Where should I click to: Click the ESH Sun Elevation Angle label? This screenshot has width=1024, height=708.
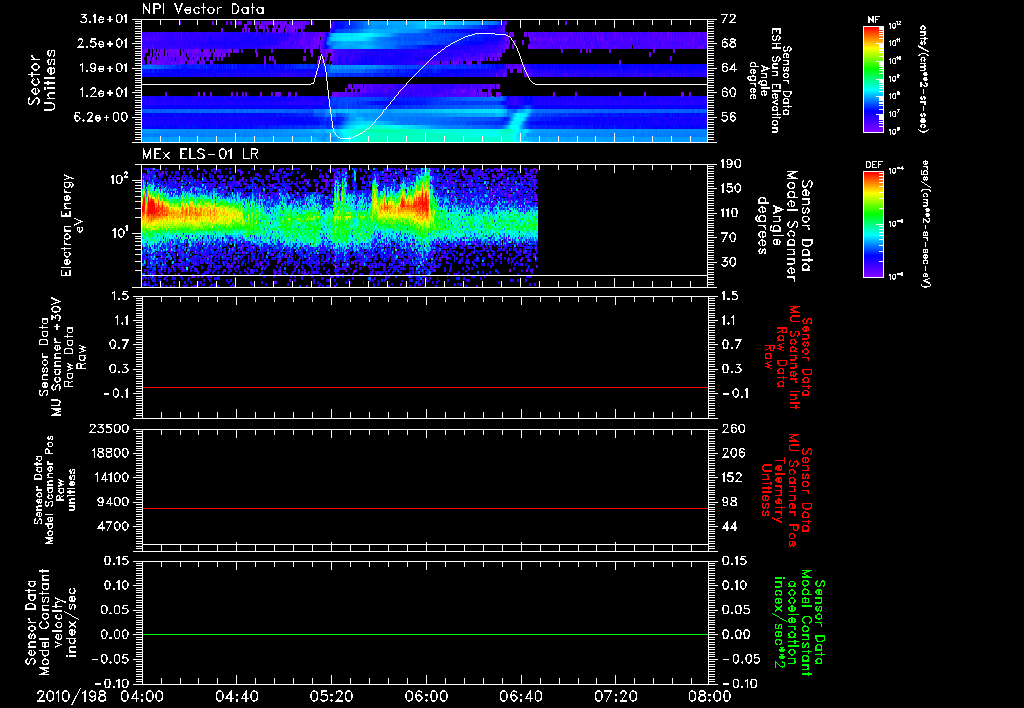point(771,80)
